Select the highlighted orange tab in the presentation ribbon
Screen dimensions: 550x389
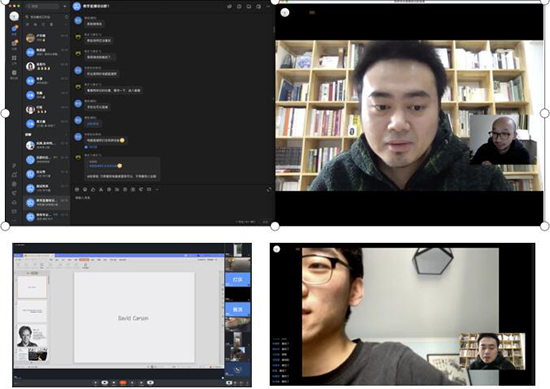point(84,260)
